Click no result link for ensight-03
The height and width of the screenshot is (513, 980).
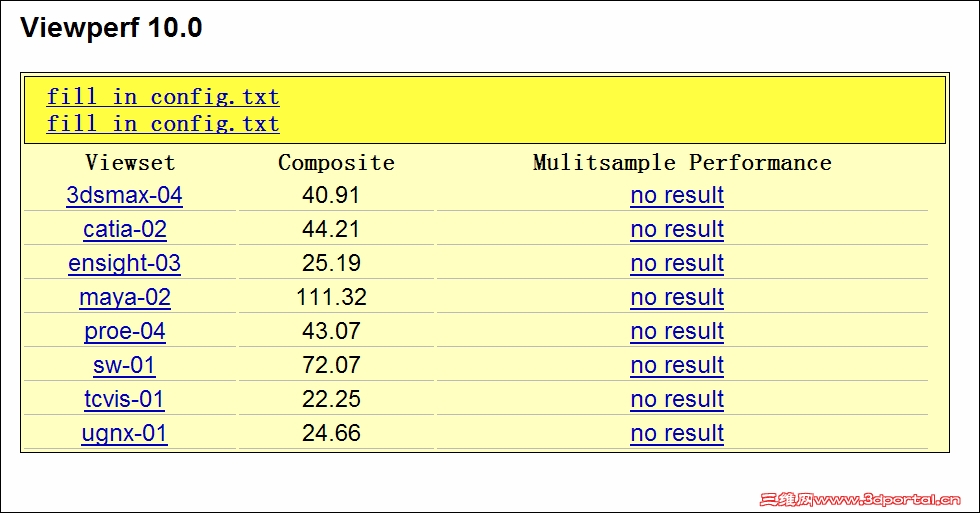(677, 263)
